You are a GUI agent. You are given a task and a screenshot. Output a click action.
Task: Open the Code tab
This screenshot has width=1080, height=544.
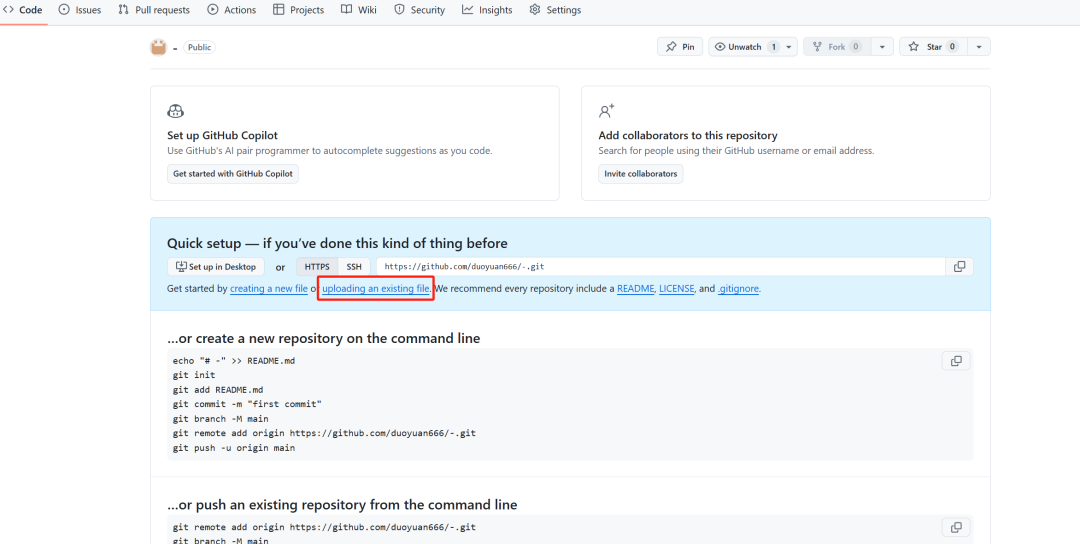coord(23,10)
